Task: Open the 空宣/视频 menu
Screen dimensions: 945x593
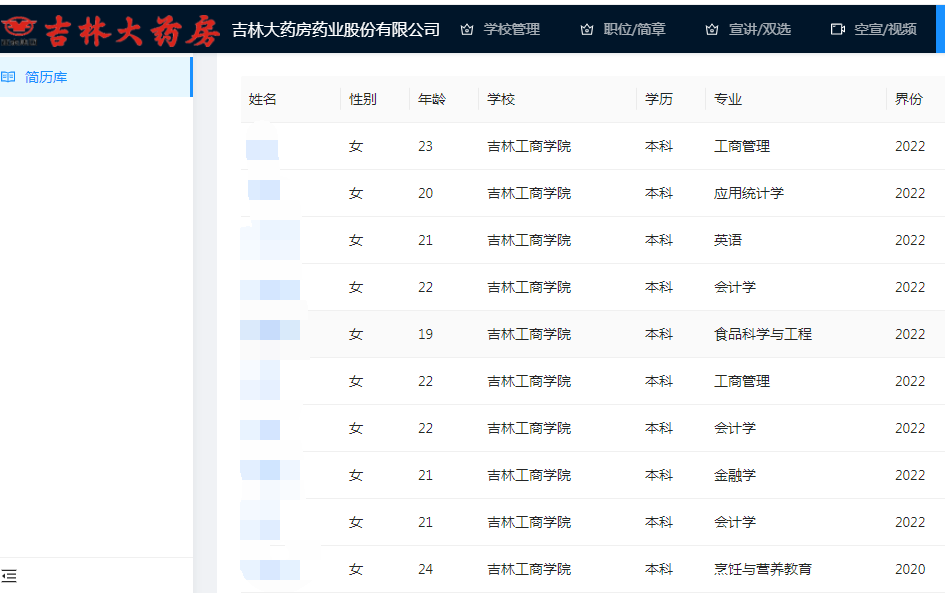Action: pyautogui.click(x=885, y=30)
